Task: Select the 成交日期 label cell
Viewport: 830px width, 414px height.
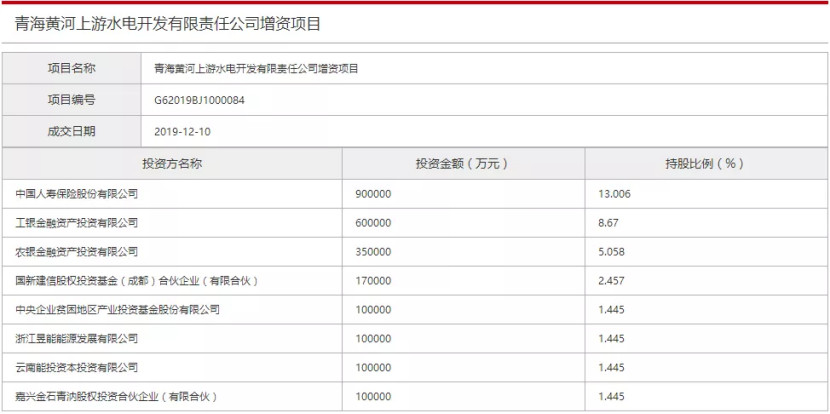Action: pyautogui.click(x=71, y=131)
